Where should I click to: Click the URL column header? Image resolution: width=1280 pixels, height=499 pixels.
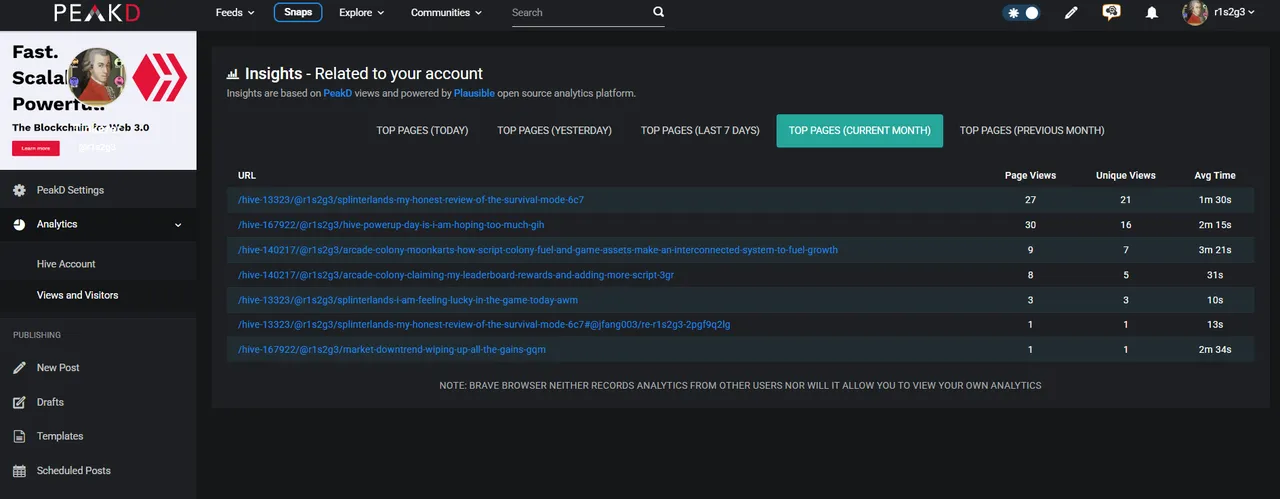247,175
